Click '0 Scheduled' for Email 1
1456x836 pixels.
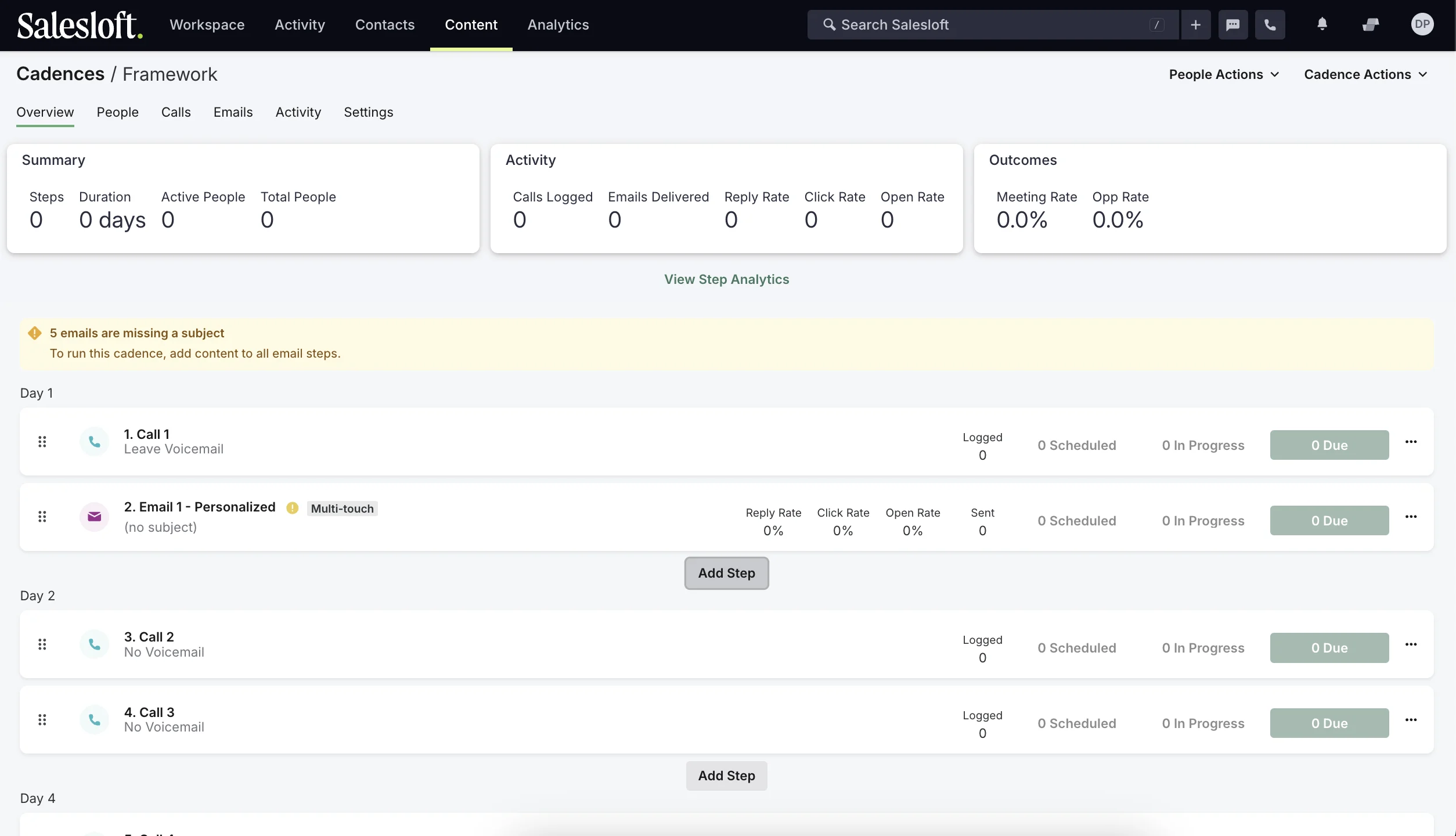(1076, 521)
